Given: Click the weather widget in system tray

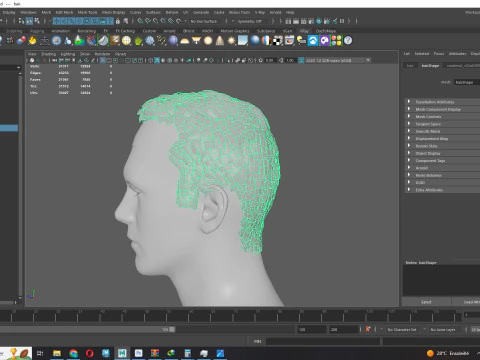Looking at the screenshot, I should (448, 353).
